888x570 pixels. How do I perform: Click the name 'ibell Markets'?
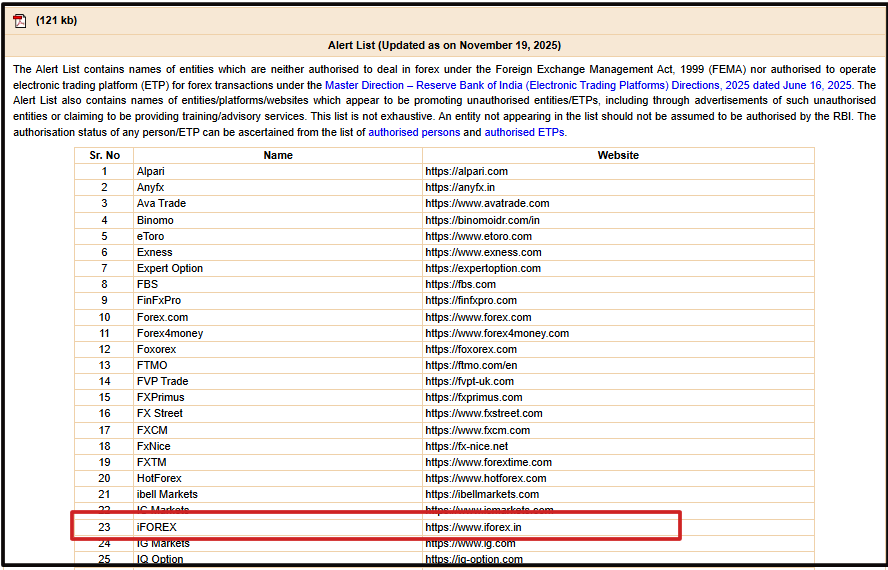167,494
